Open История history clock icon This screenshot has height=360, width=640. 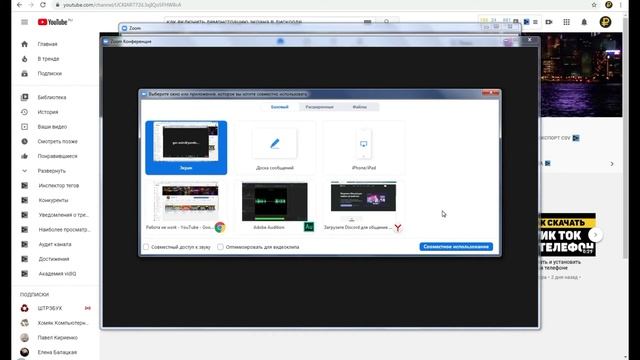pyautogui.click(x=24, y=112)
